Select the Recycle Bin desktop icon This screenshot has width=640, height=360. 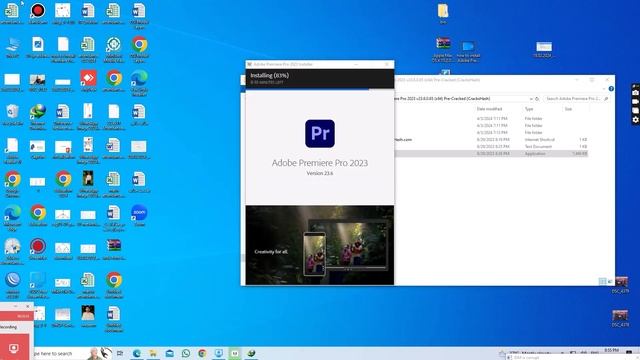point(12,114)
